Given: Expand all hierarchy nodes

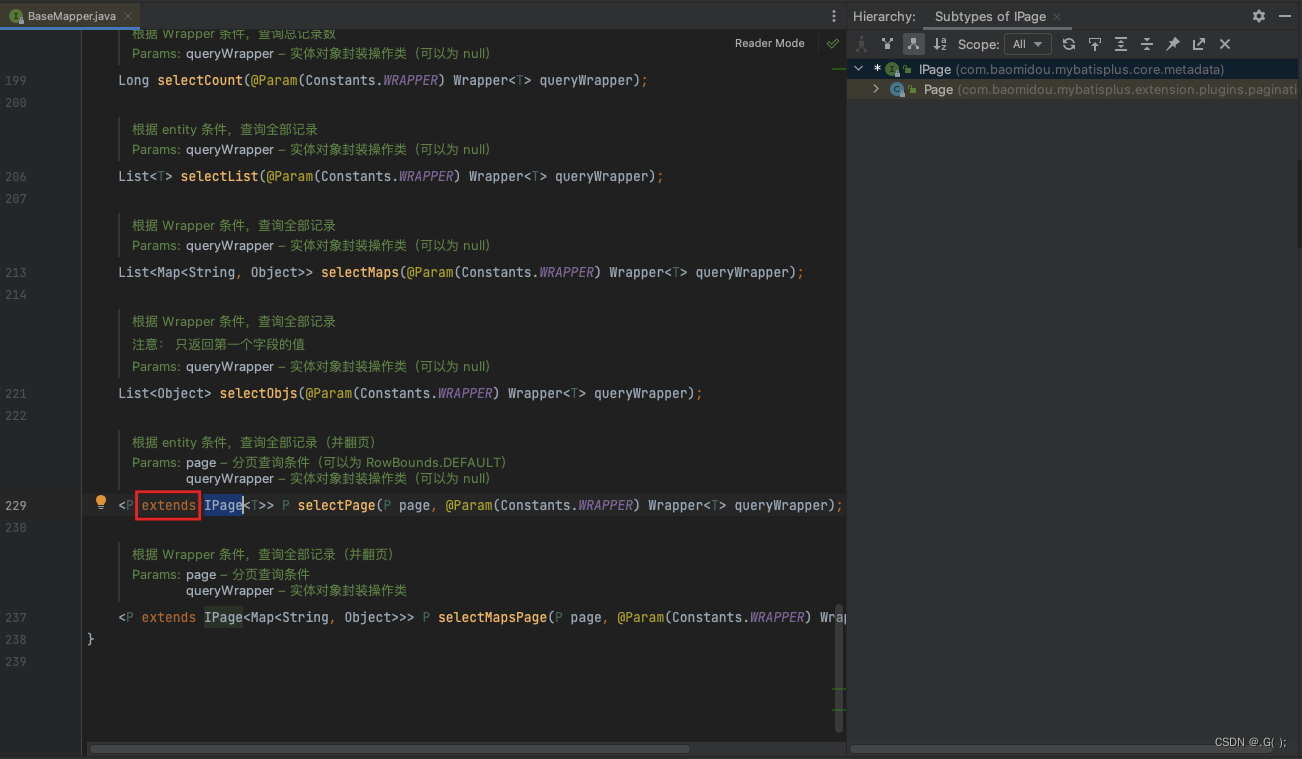Looking at the screenshot, I should click(1121, 44).
